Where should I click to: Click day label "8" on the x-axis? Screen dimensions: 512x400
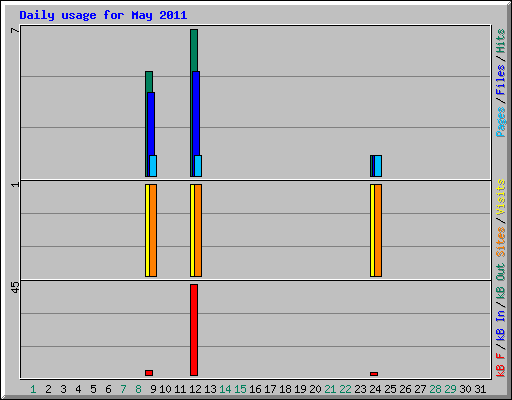[138, 389]
